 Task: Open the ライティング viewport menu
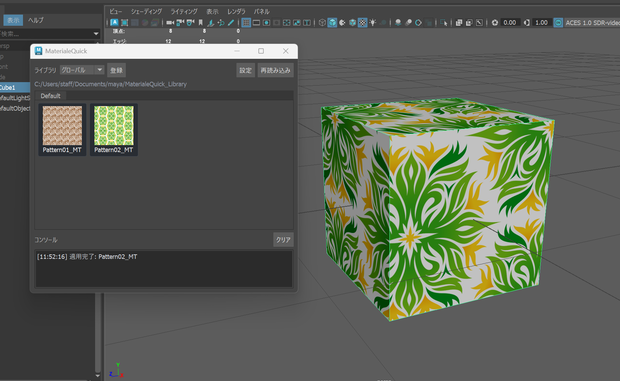coord(184,11)
